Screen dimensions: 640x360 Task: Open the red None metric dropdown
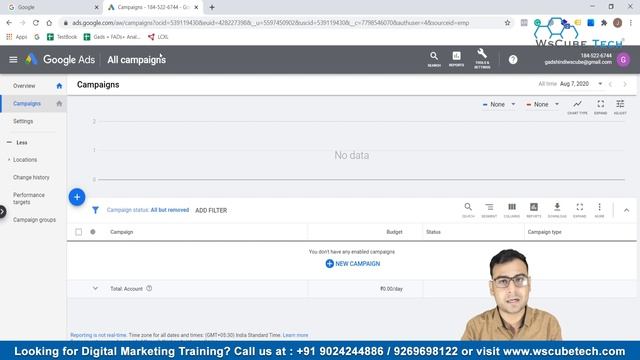click(x=542, y=104)
